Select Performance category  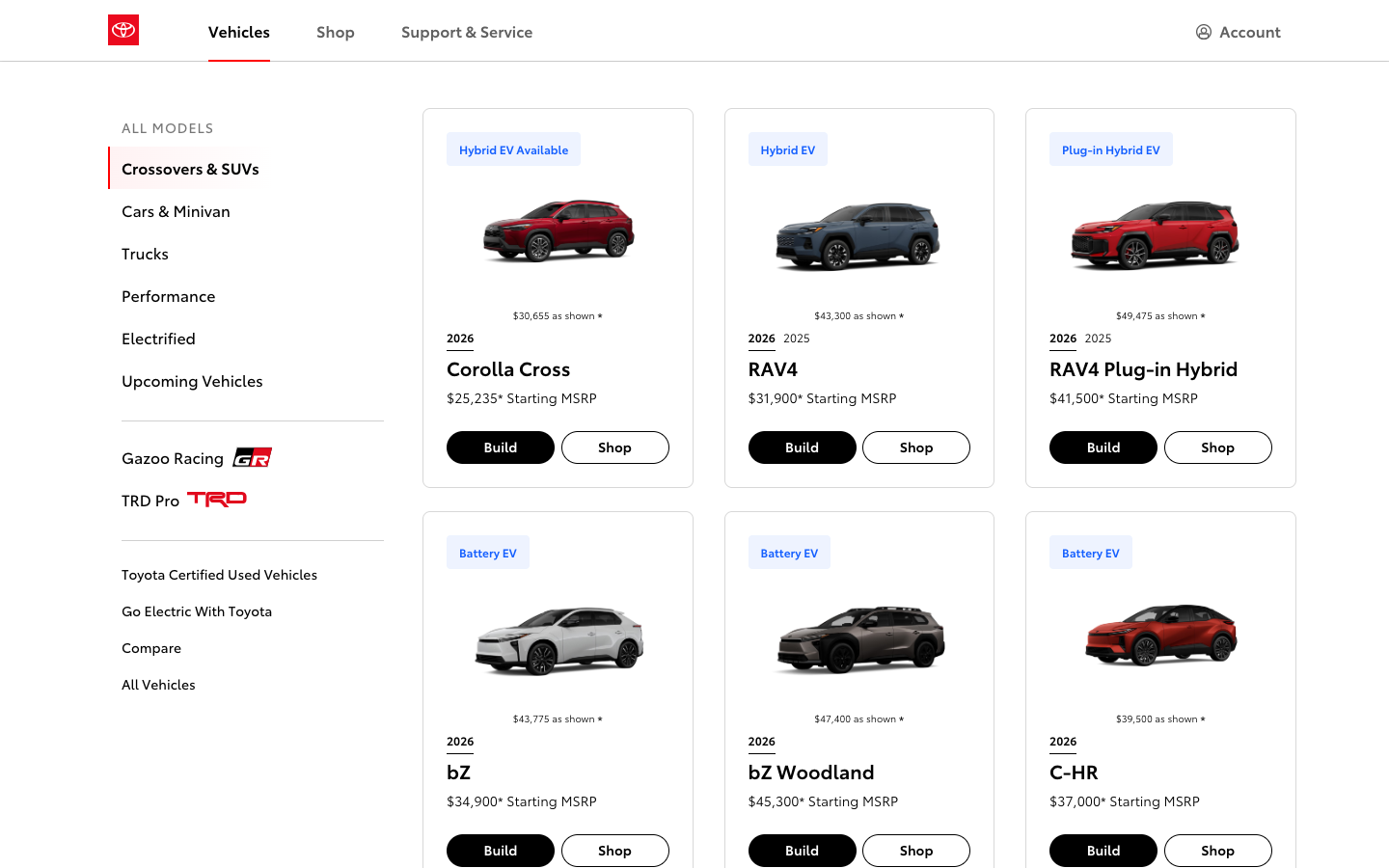click(x=168, y=296)
